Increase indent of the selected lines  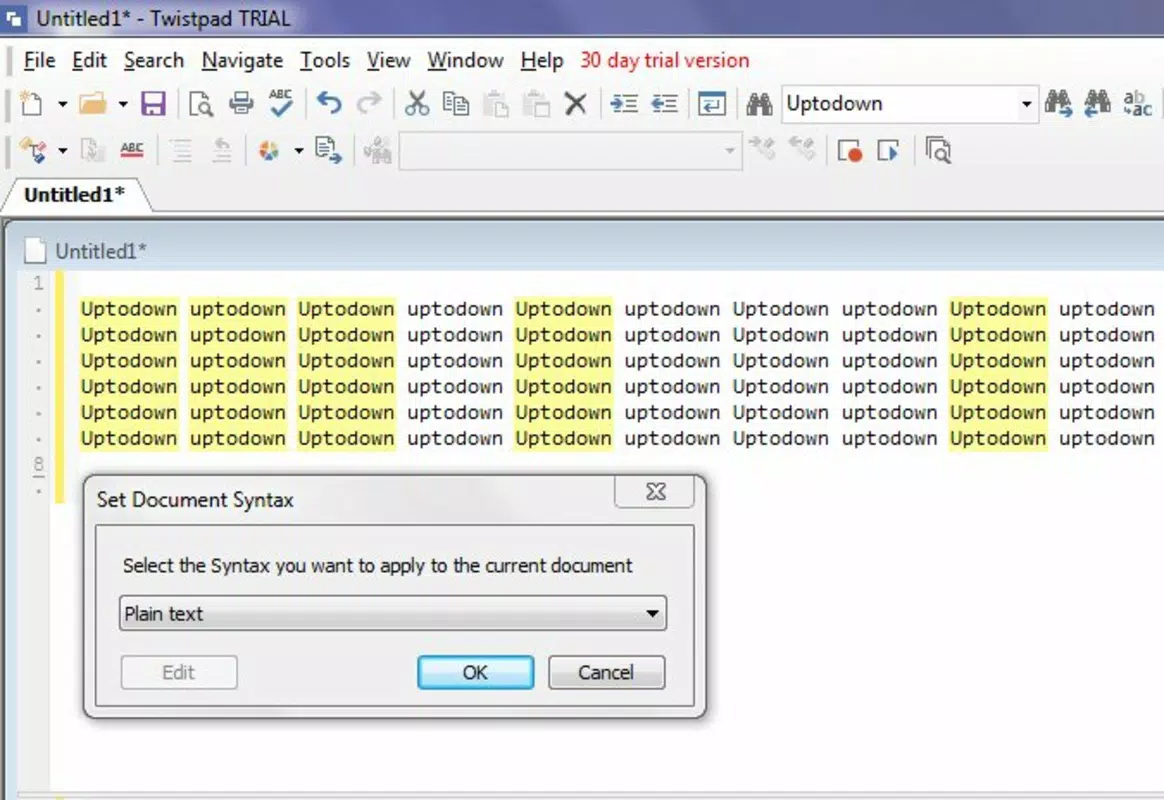(x=624, y=104)
